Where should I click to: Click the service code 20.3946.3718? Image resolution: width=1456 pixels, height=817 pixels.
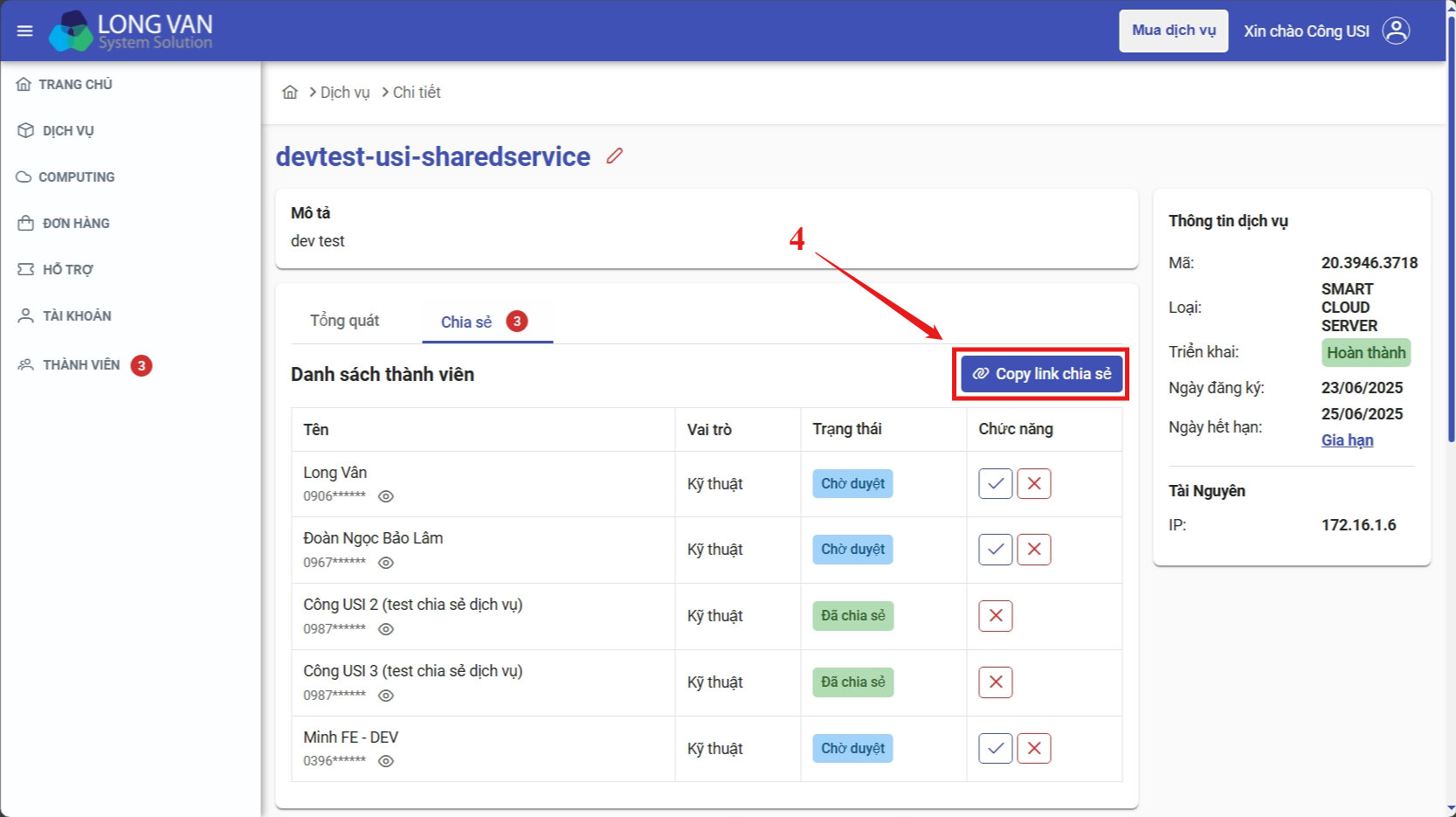pos(1370,263)
